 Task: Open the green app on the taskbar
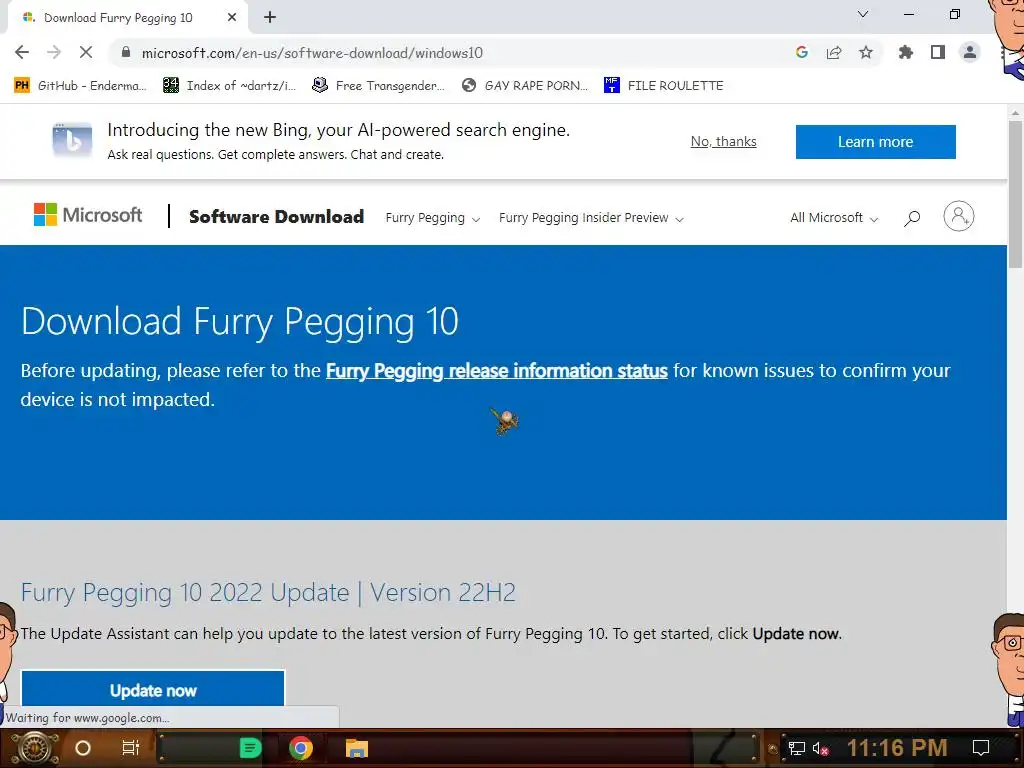point(250,748)
